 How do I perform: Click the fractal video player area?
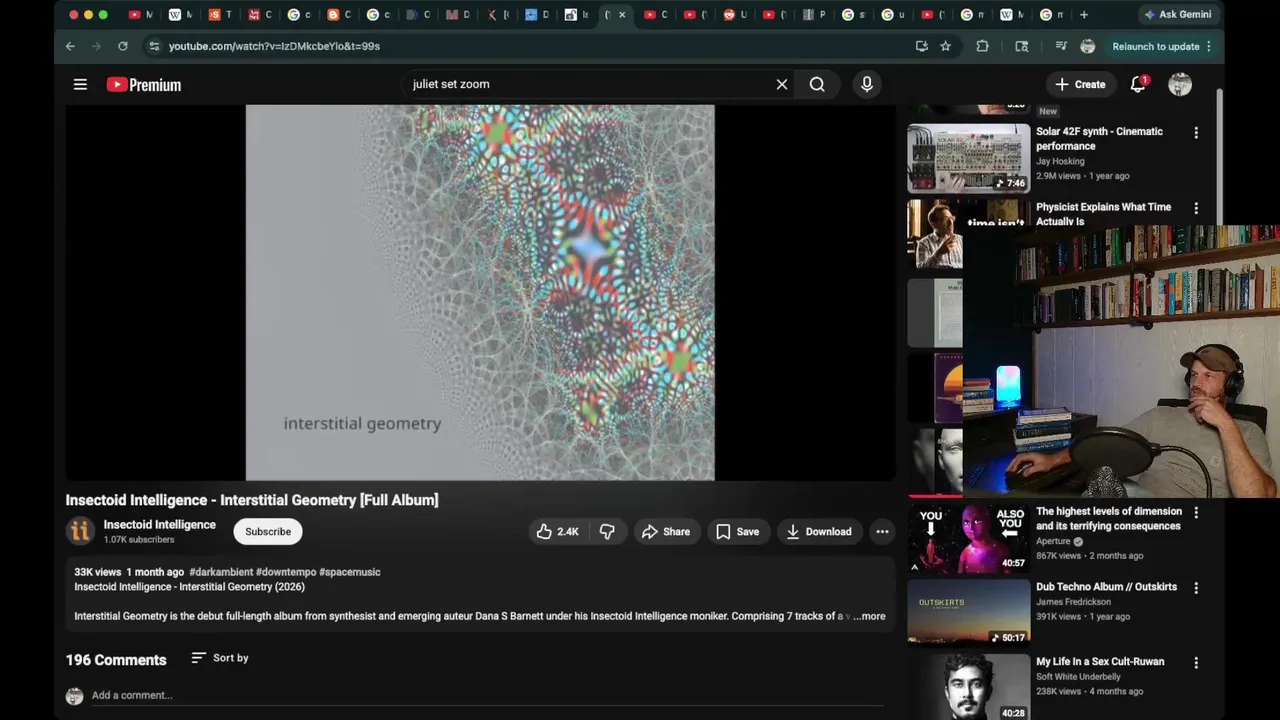[x=480, y=292]
